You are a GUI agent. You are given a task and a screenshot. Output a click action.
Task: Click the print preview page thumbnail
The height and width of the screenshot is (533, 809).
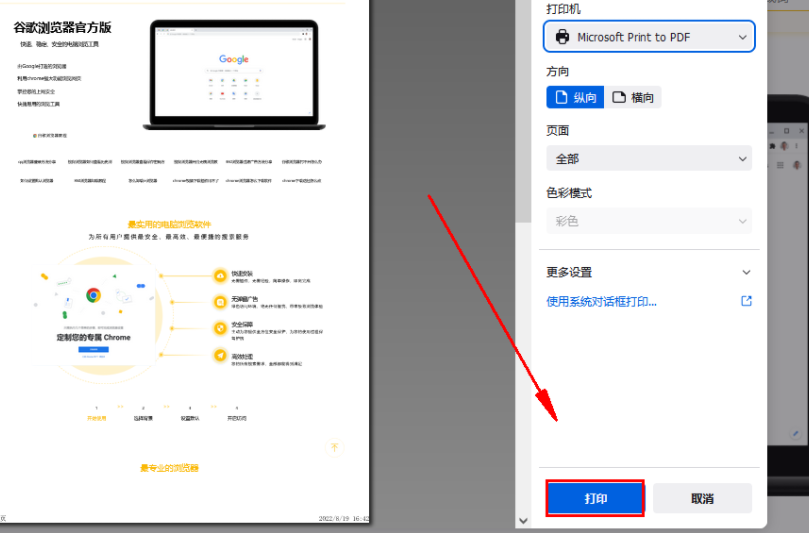(x=185, y=262)
